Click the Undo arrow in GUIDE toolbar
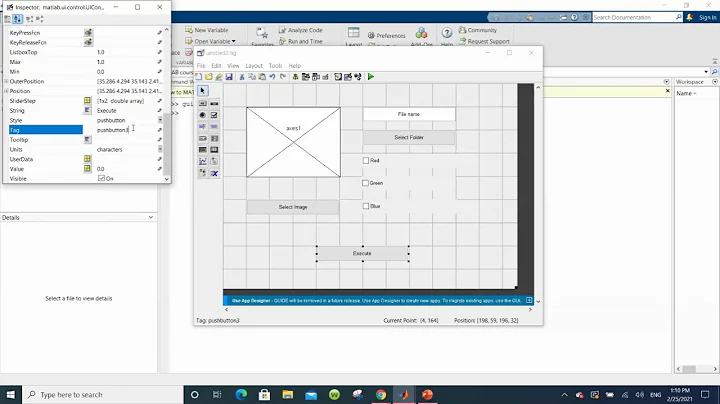This screenshot has width=720, height=404. [272, 77]
